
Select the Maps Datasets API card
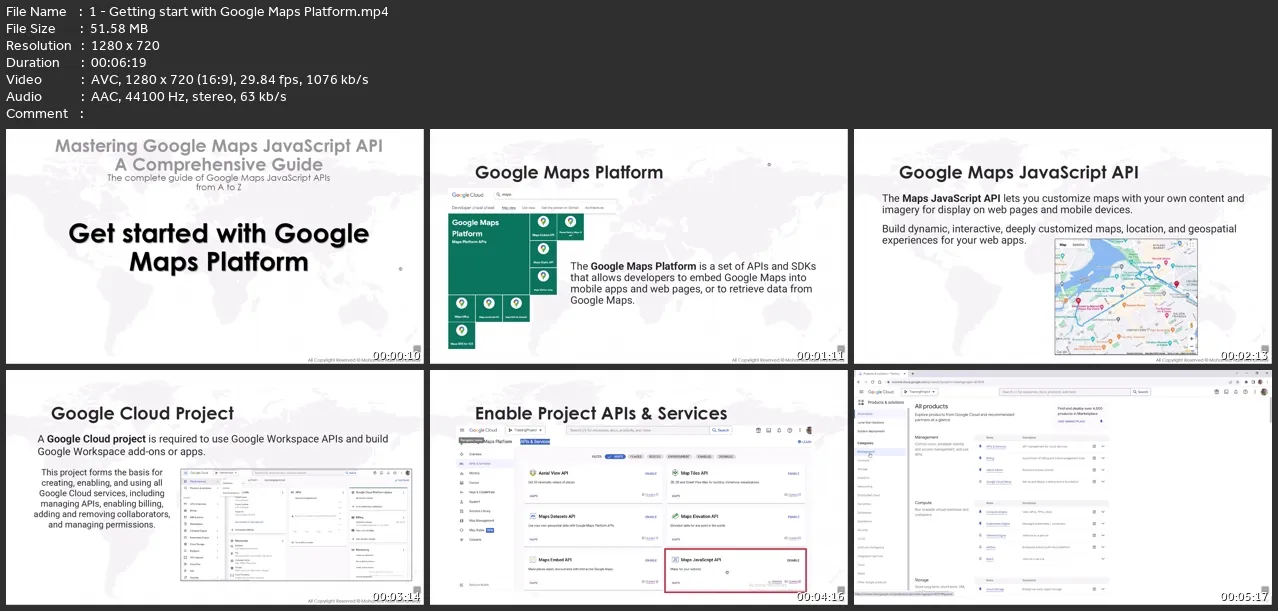click(x=593, y=527)
